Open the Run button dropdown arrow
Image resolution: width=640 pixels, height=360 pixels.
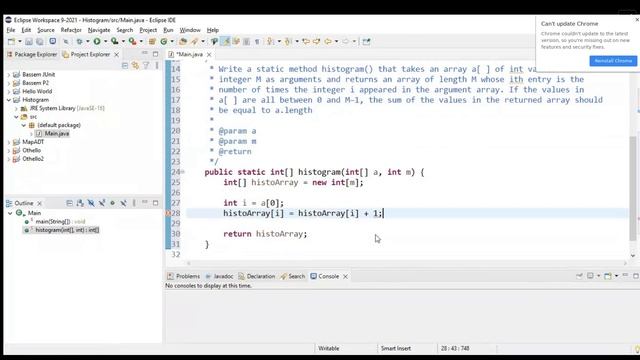pos(105,41)
